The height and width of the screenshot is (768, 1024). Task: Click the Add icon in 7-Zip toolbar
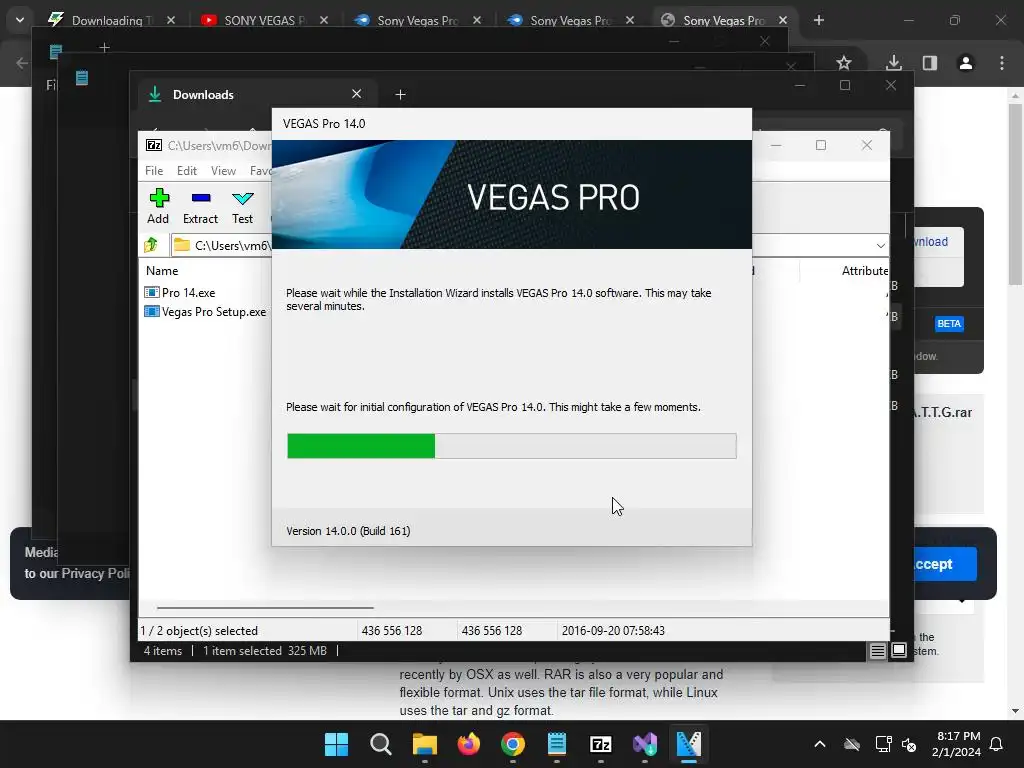coord(158,206)
